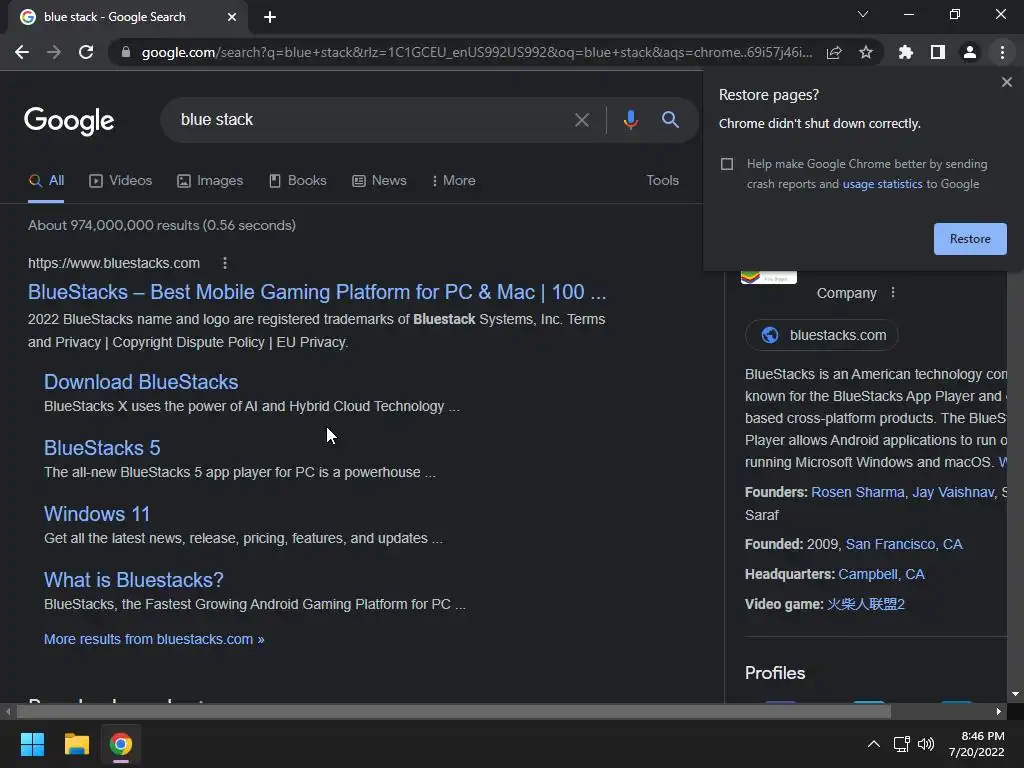The image size is (1024, 768).
Task: Open Chrome's three-dot menu
Action: point(1002,52)
